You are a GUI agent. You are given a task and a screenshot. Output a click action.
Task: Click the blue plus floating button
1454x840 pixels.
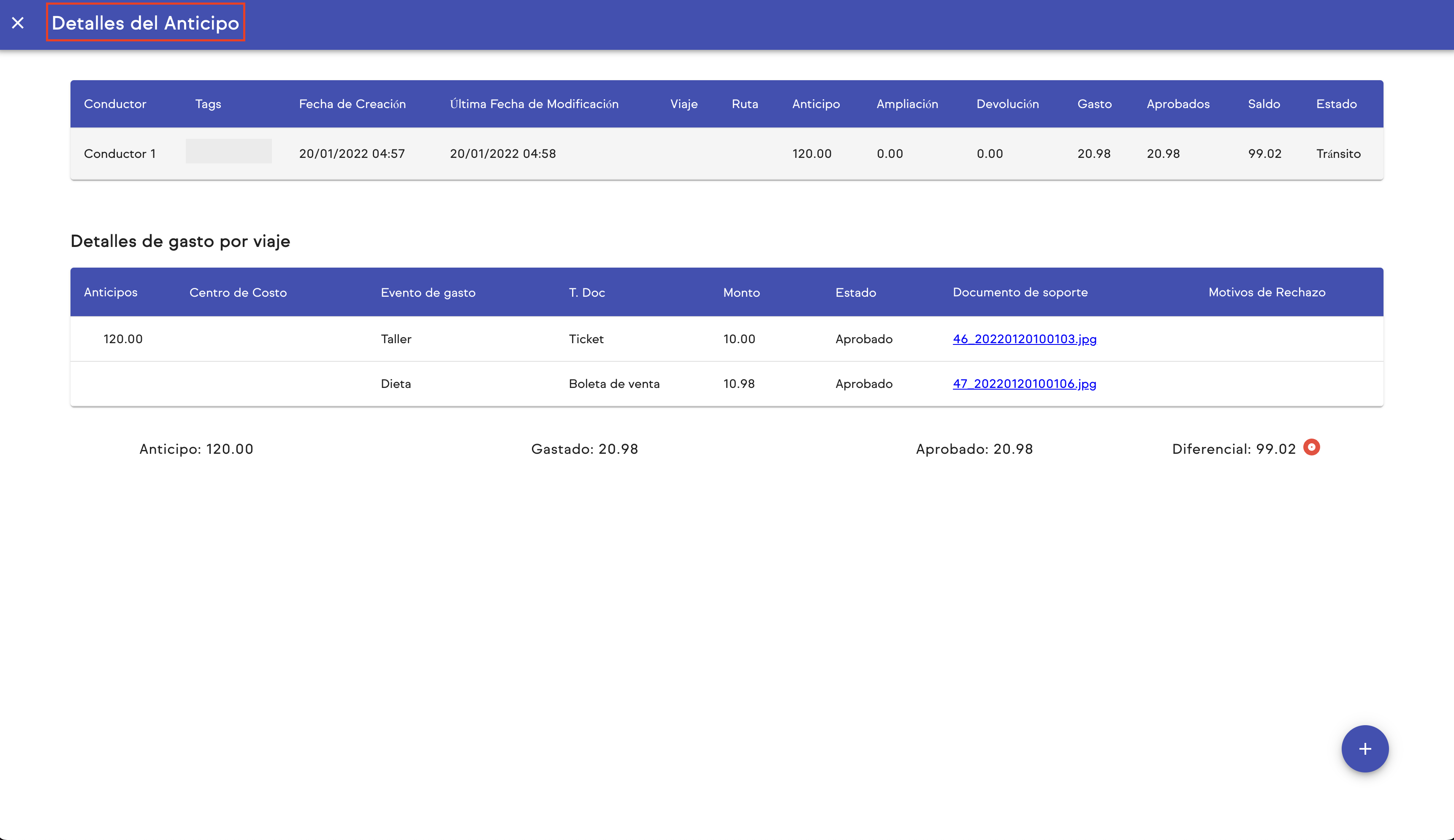coord(1364,749)
